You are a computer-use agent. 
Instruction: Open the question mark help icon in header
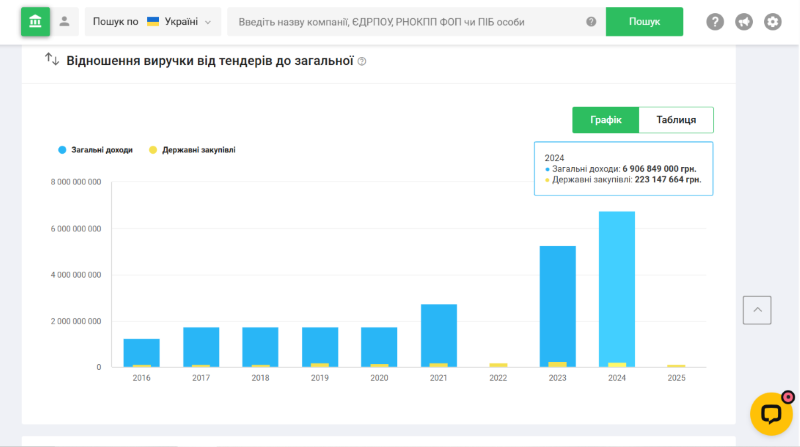pyautogui.click(x=715, y=22)
